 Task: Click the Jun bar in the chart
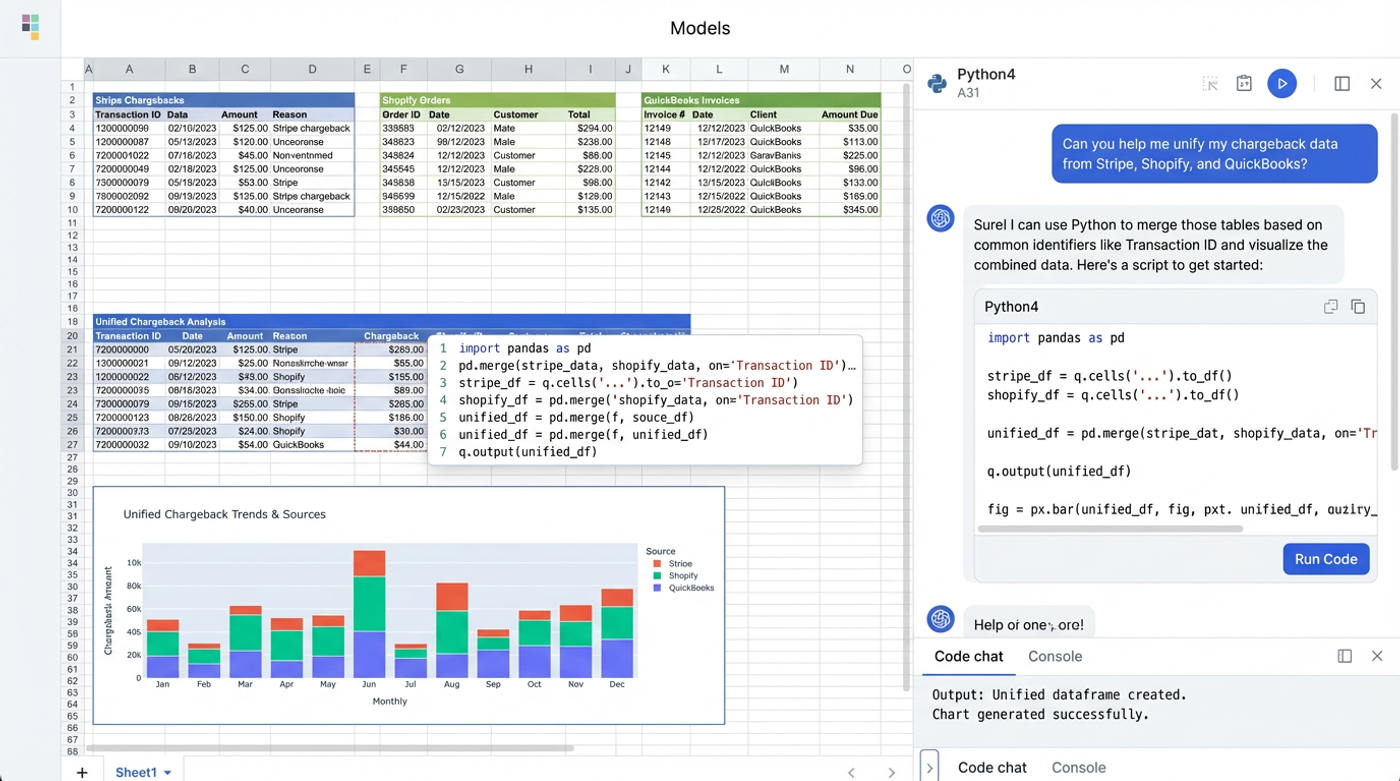(x=369, y=614)
